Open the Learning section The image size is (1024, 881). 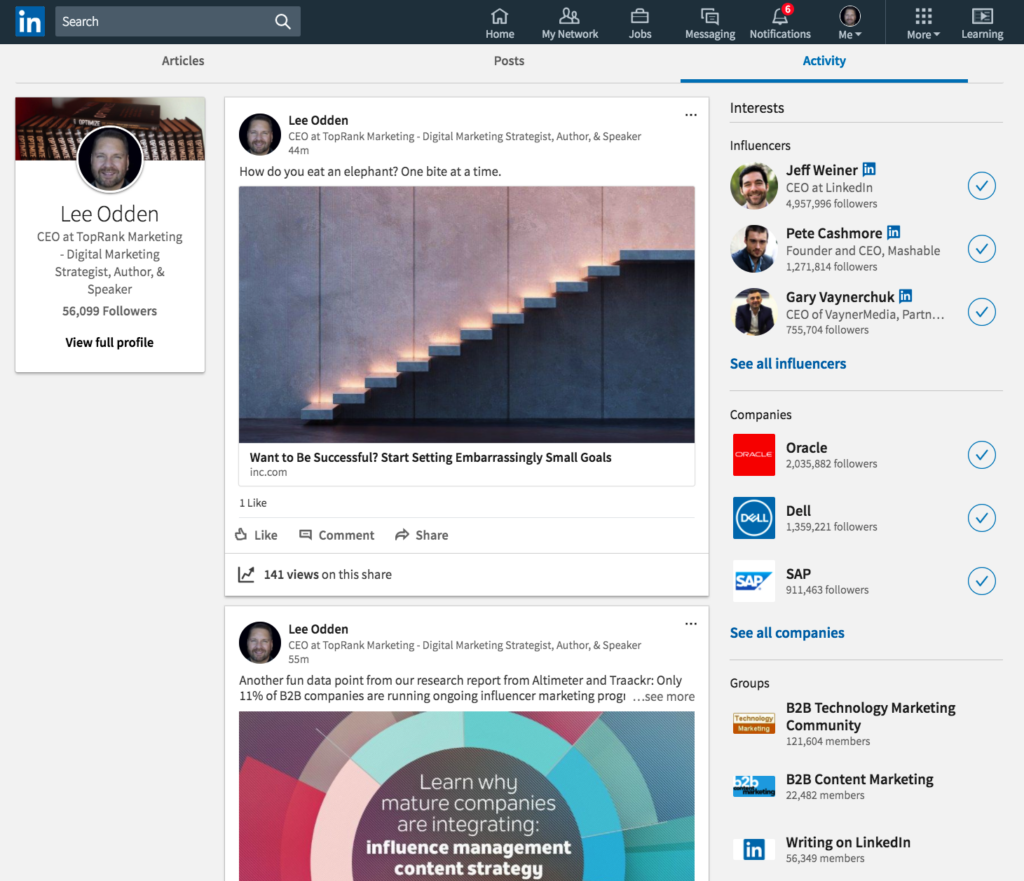[982, 24]
